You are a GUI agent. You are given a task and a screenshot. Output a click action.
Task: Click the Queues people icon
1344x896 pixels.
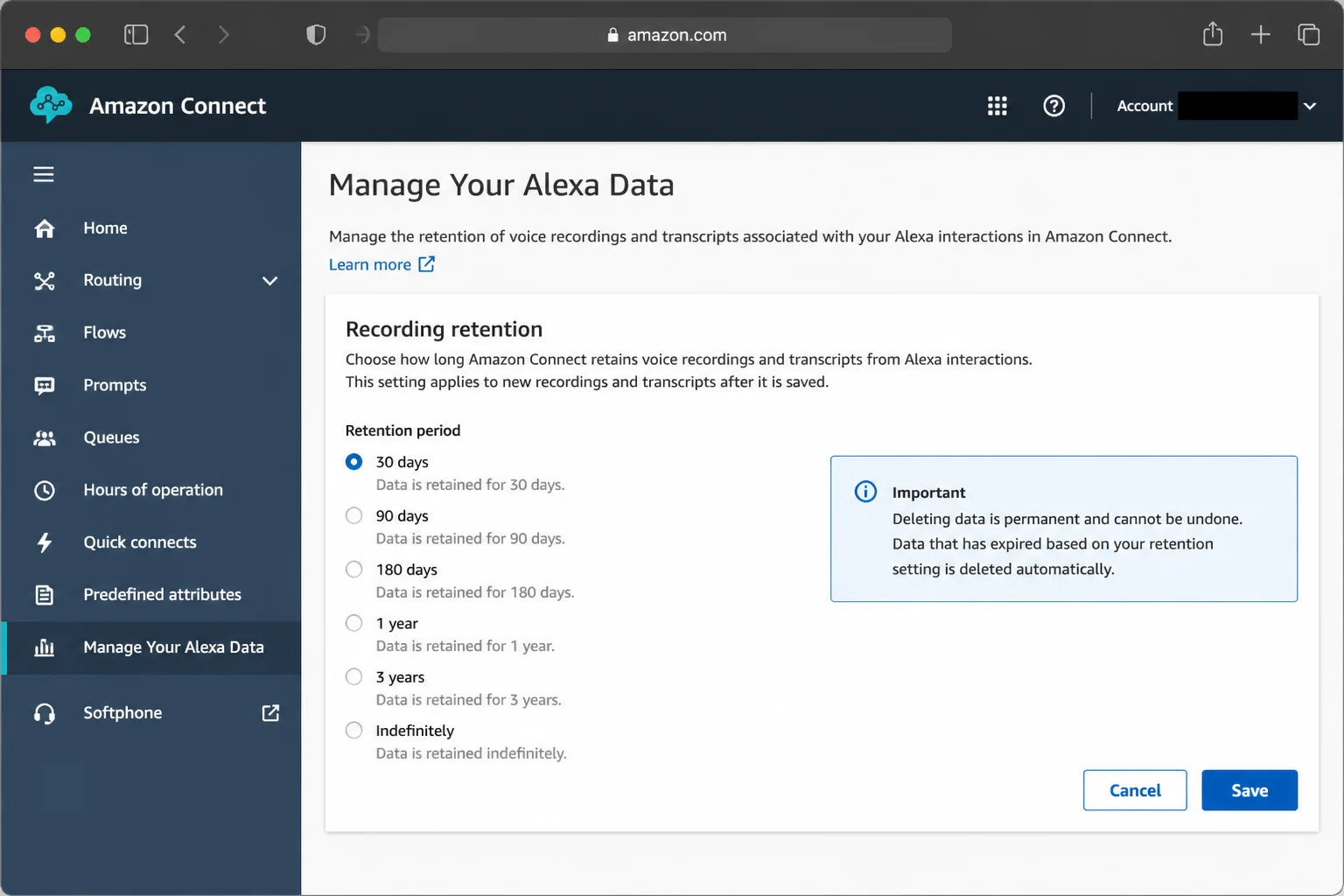coord(45,438)
